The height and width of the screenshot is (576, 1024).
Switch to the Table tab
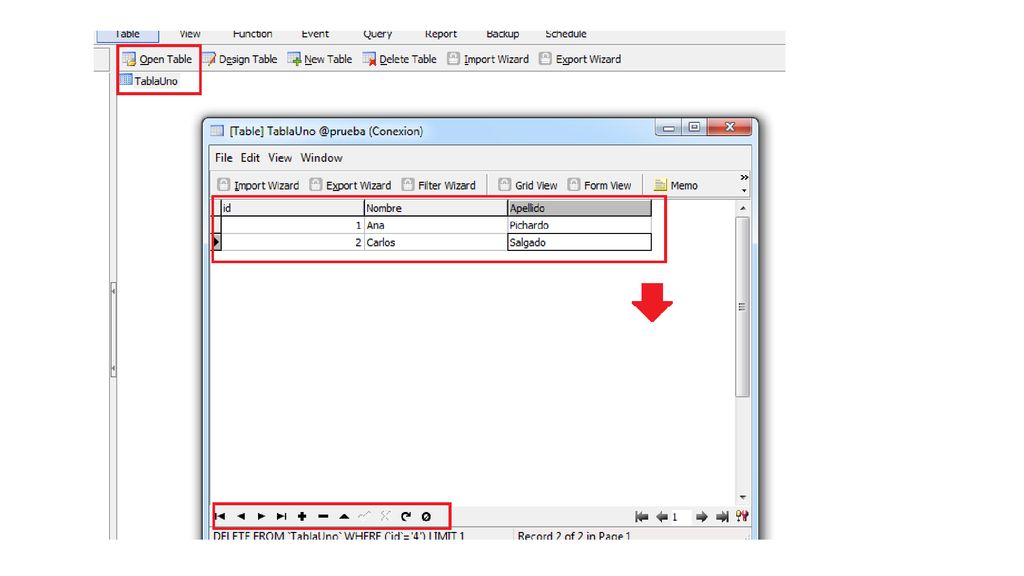click(x=127, y=36)
